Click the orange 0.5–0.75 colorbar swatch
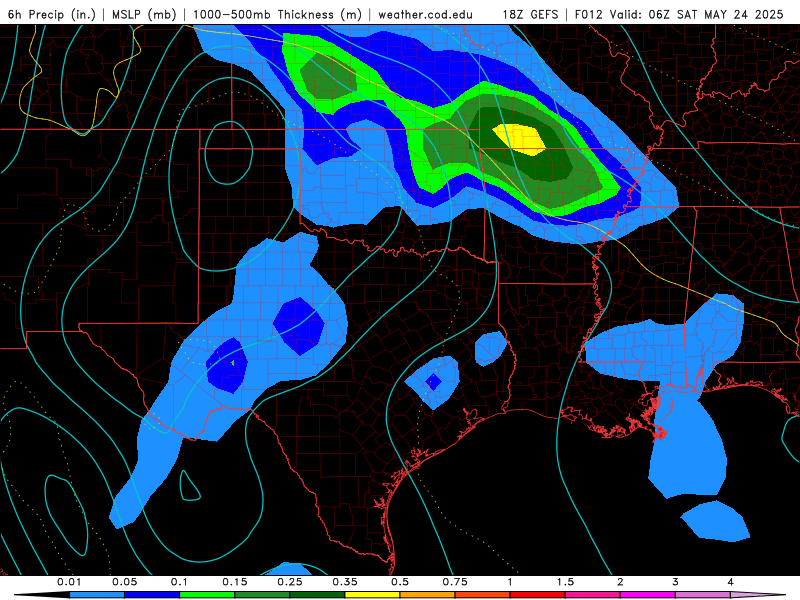 [x=428, y=595]
